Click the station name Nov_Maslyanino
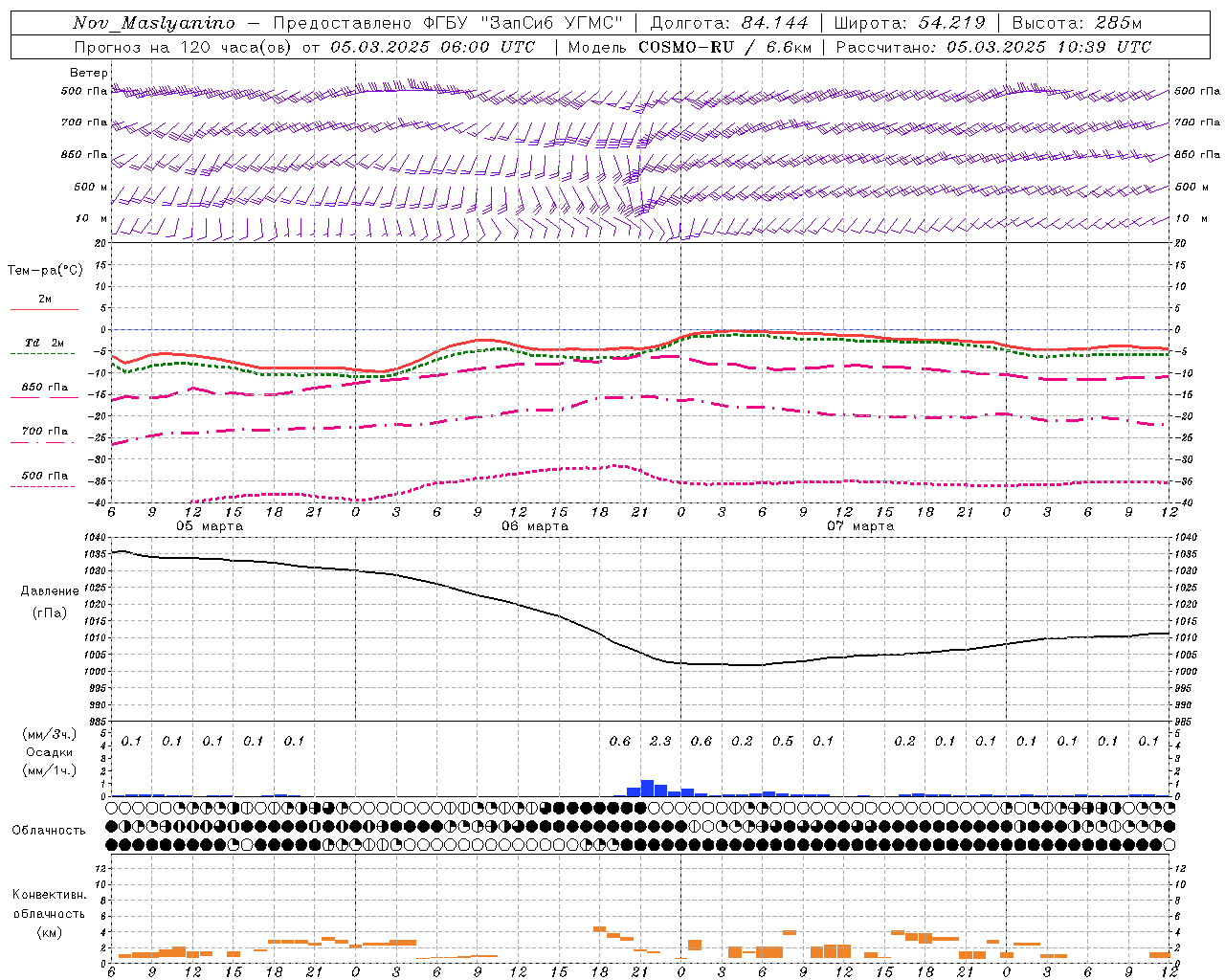 pyautogui.click(x=154, y=23)
